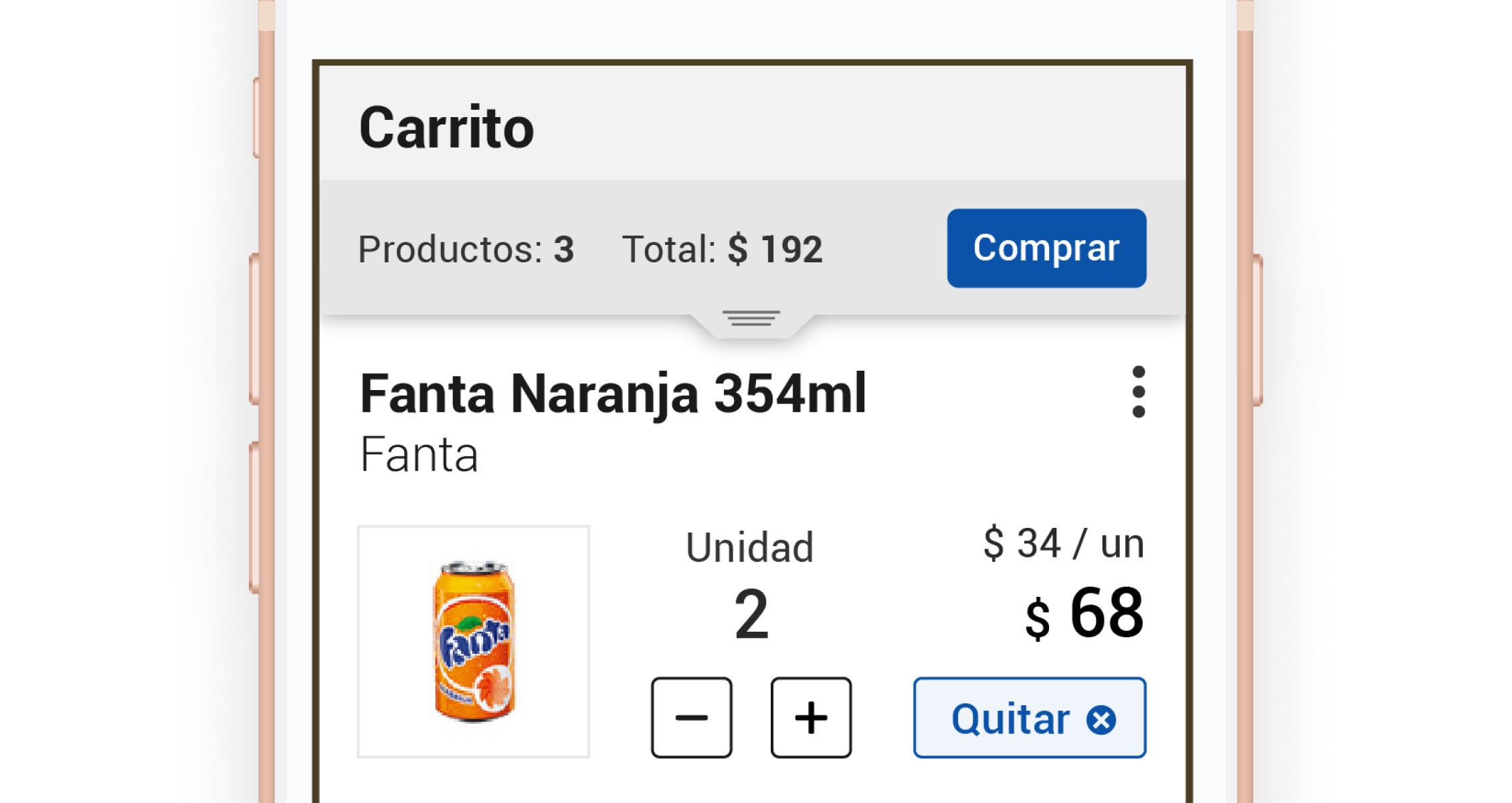This screenshot has width=1512, height=803.
Task: Expand the cart summary drag handle
Action: coord(751,319)
